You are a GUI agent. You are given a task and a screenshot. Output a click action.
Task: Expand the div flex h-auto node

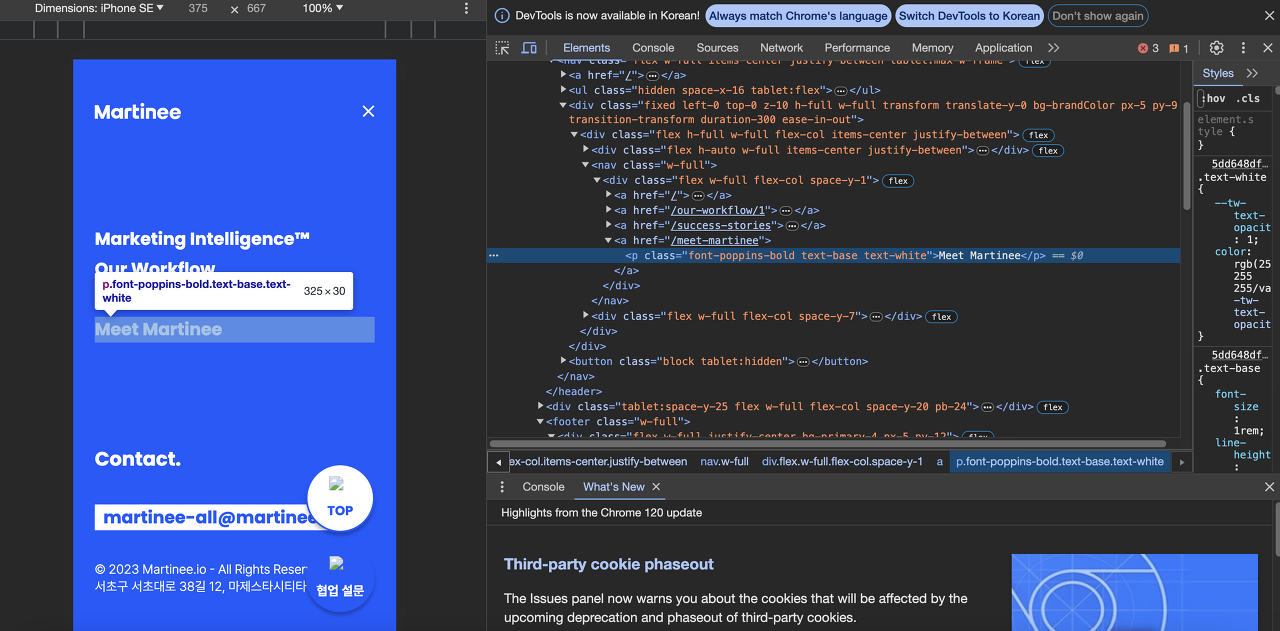coord(586,150)
